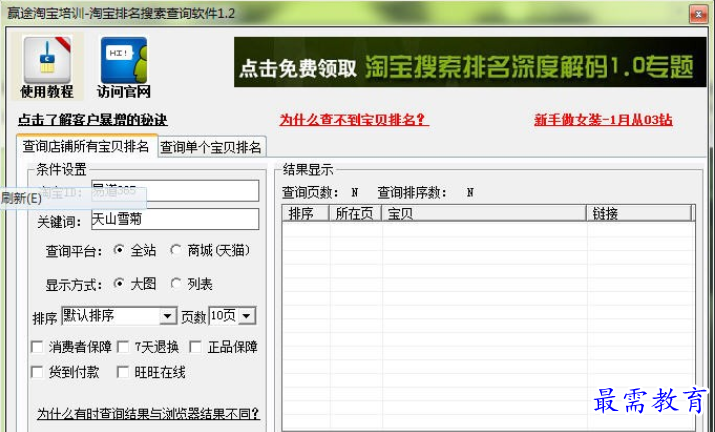This screenshot has width=715, height=432.
Task: Click the 访问官网 website icon
Action: 124,67
